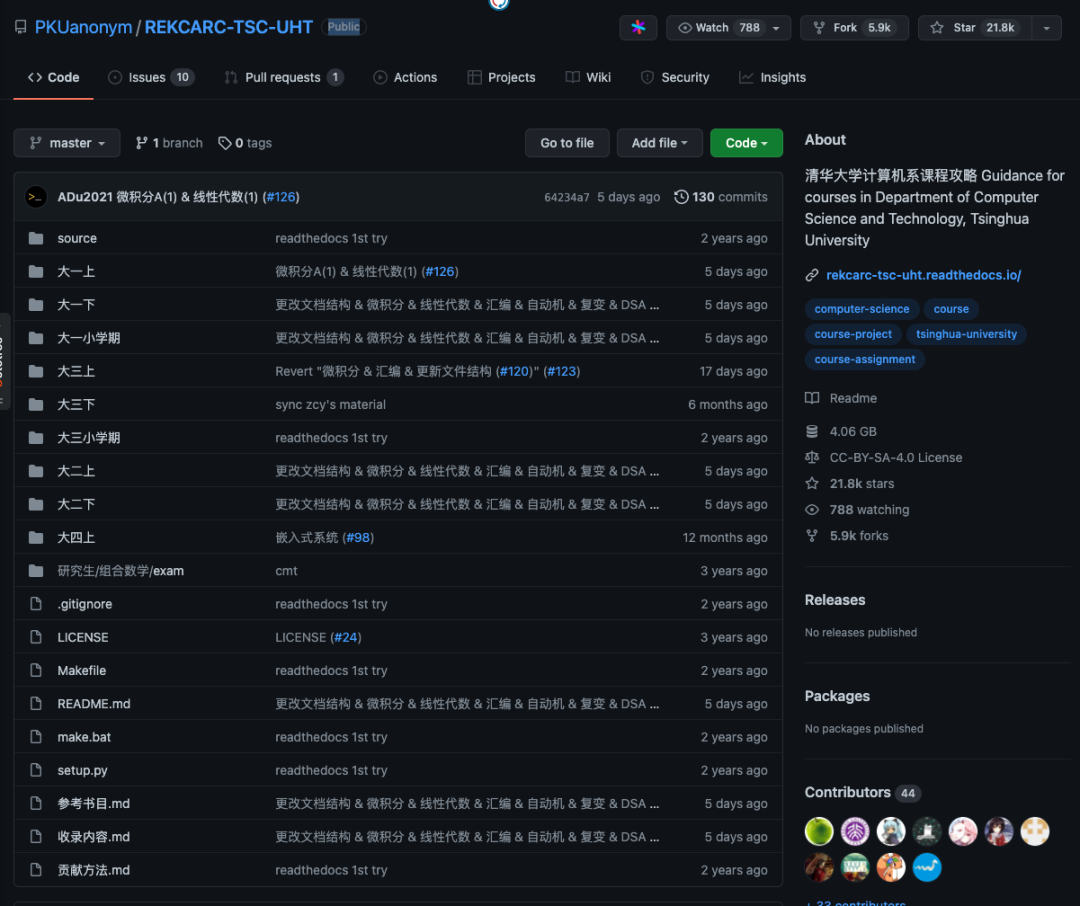Viewport: 1080px width, 906px height.
Task: Click the folder icon next to 研究生/组合数学/exam
Action: 36,570
